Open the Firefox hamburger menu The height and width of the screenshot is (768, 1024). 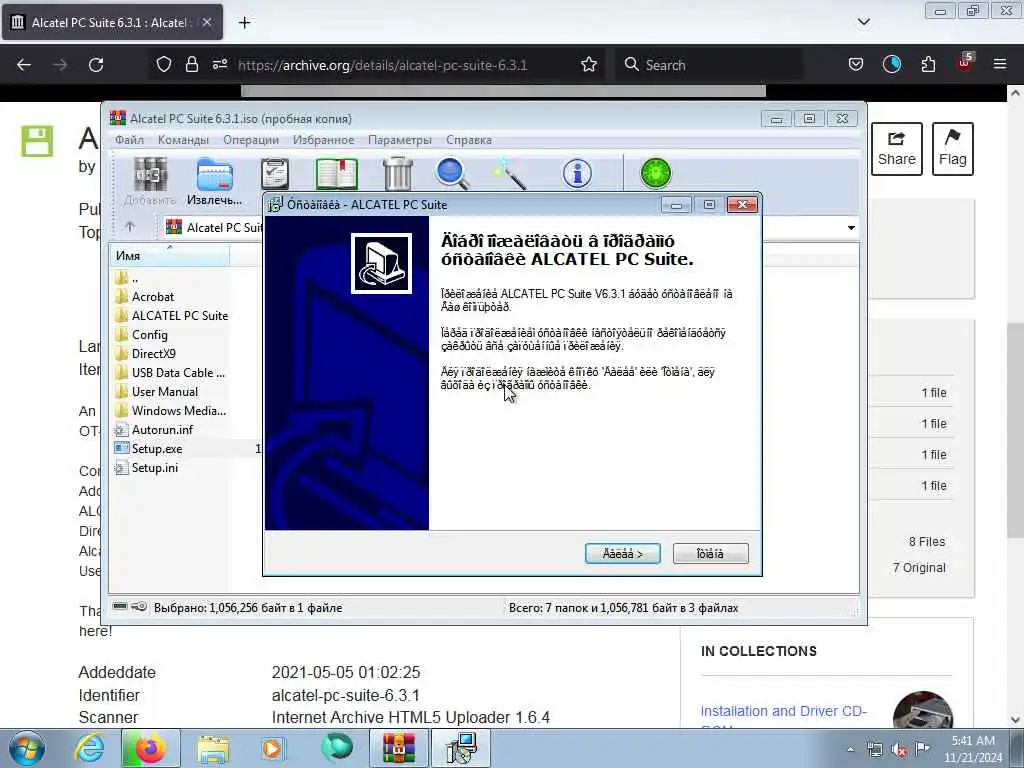pyautogui.click(x=1000, y=64)
